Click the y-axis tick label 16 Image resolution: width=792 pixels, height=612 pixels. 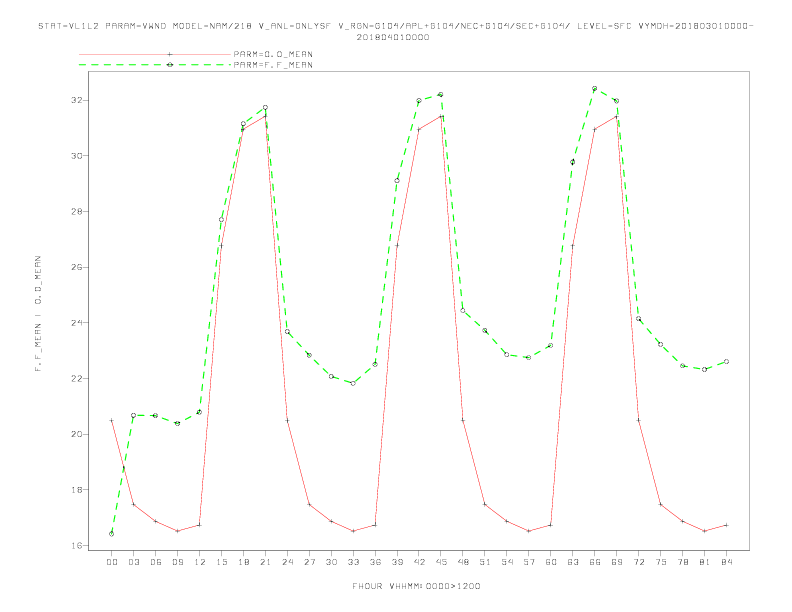77,545
